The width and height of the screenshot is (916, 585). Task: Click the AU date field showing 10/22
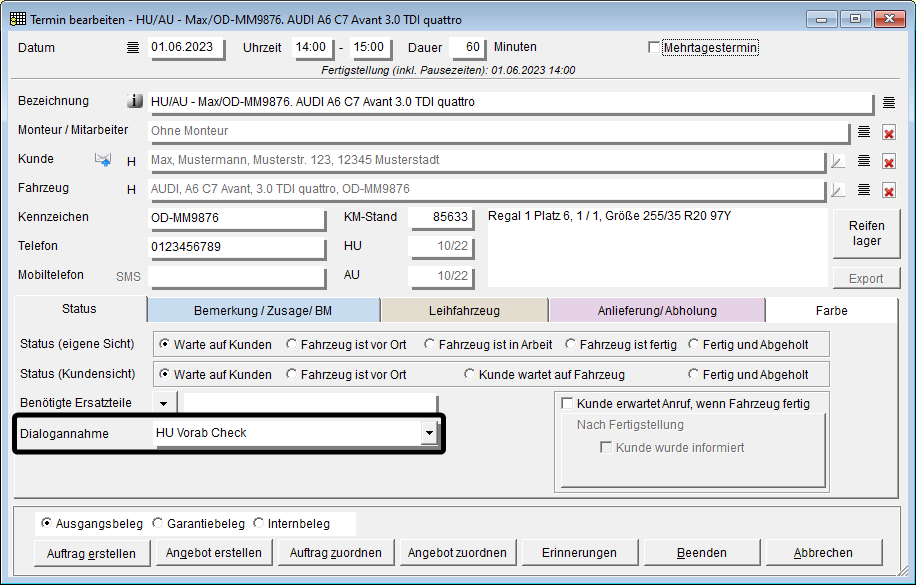click(440, 276)
